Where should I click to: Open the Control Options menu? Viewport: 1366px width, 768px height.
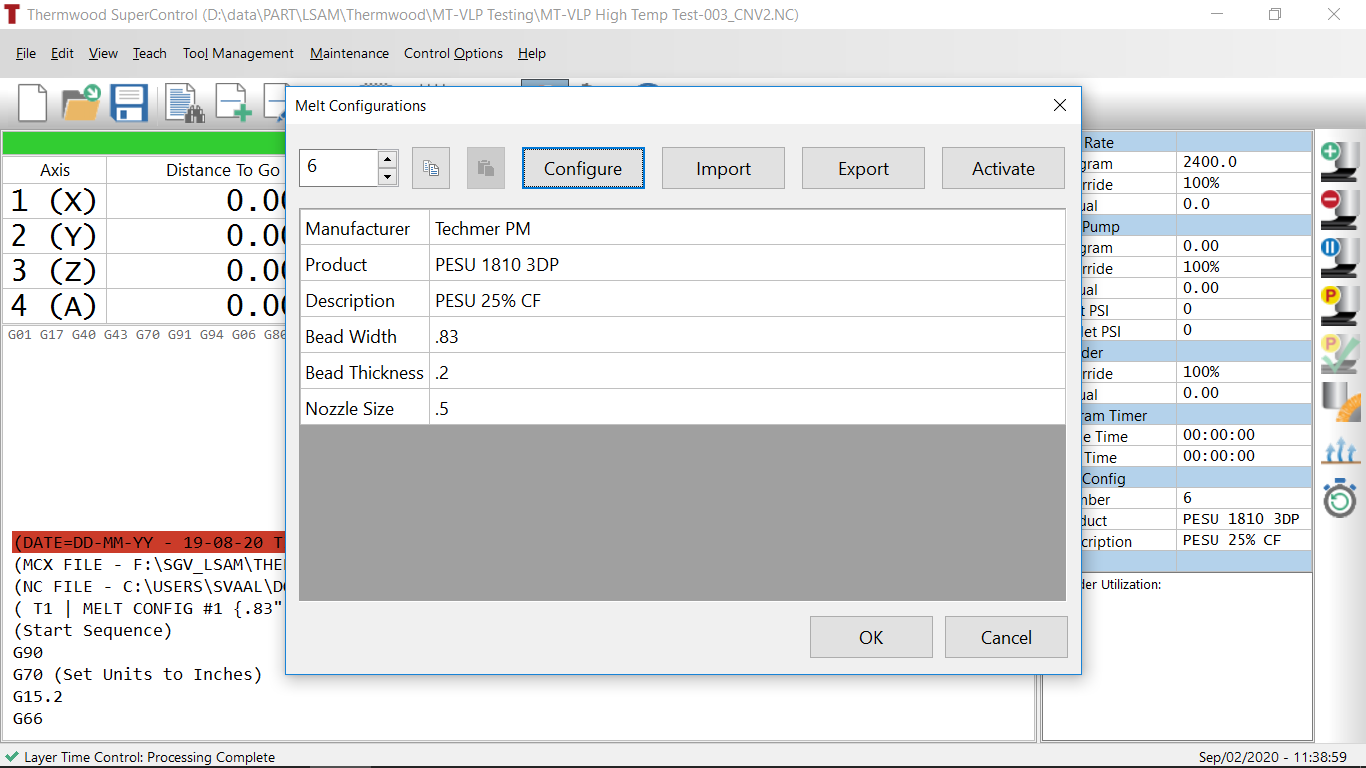click(x=453, y=54)
